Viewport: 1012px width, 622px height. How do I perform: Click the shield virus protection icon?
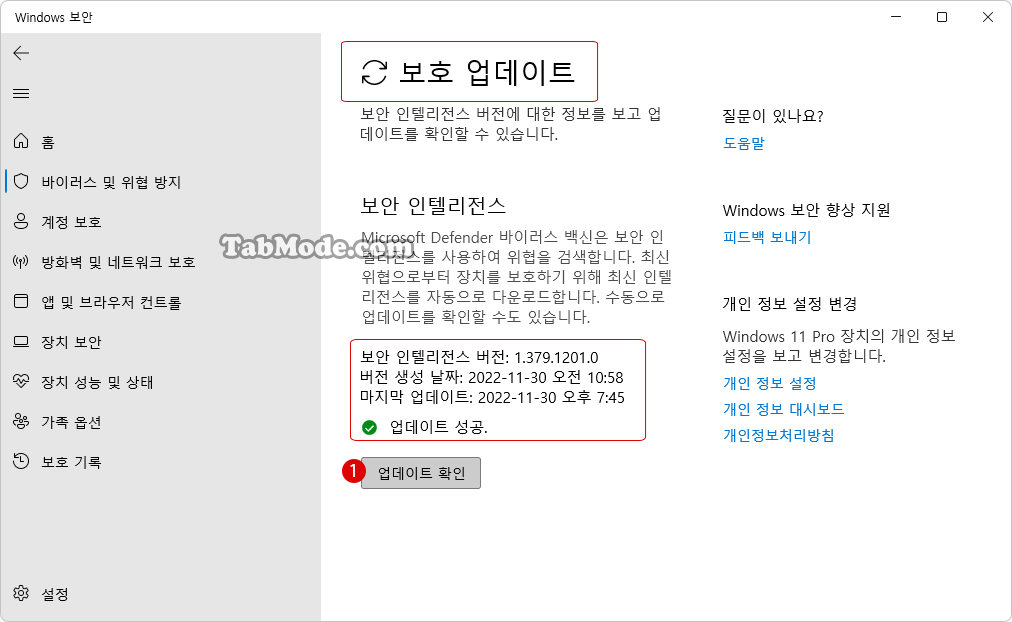point(21,181)
